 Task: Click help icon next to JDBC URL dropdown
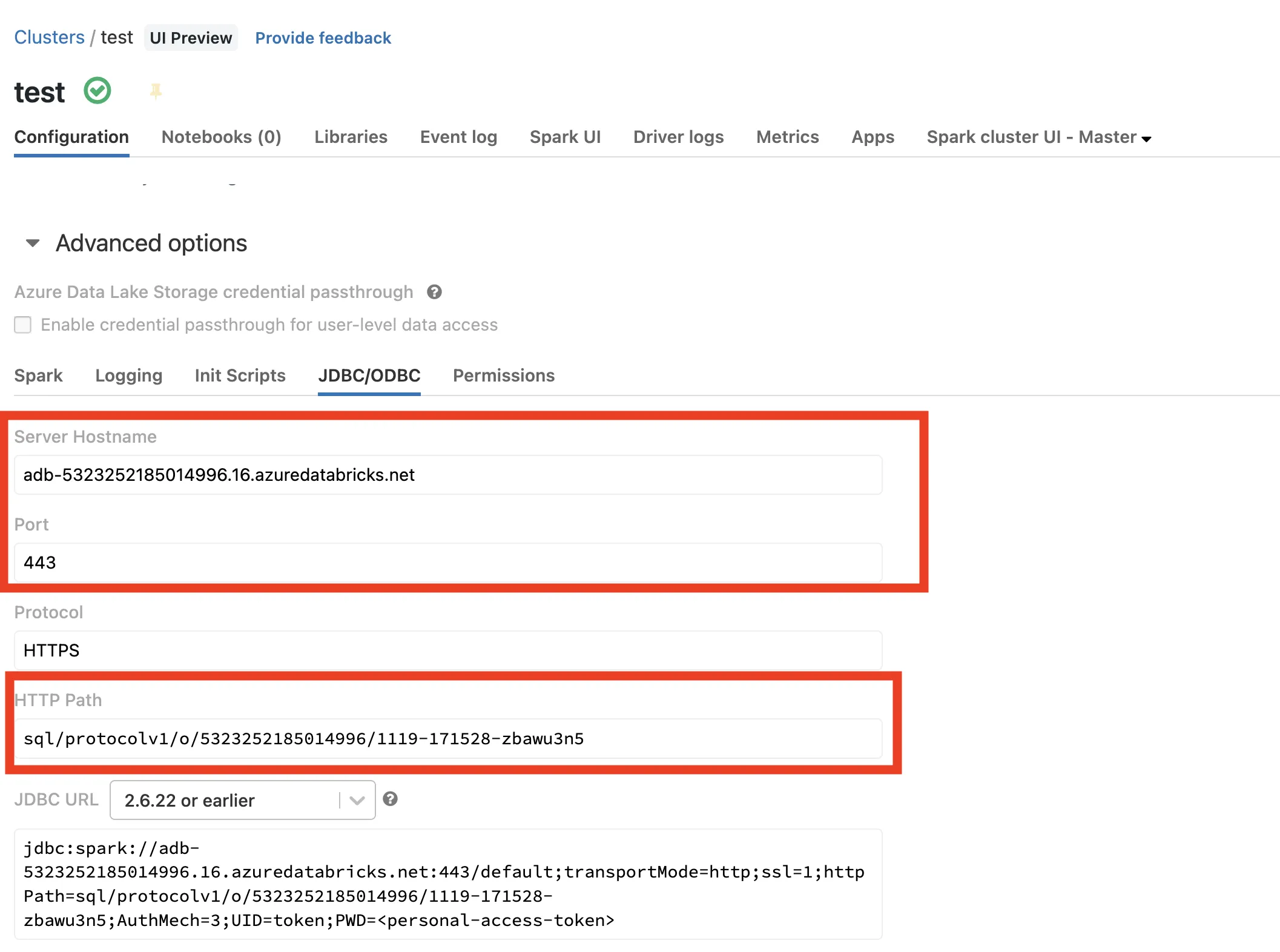pyautogui.click(x=391, y=799)
